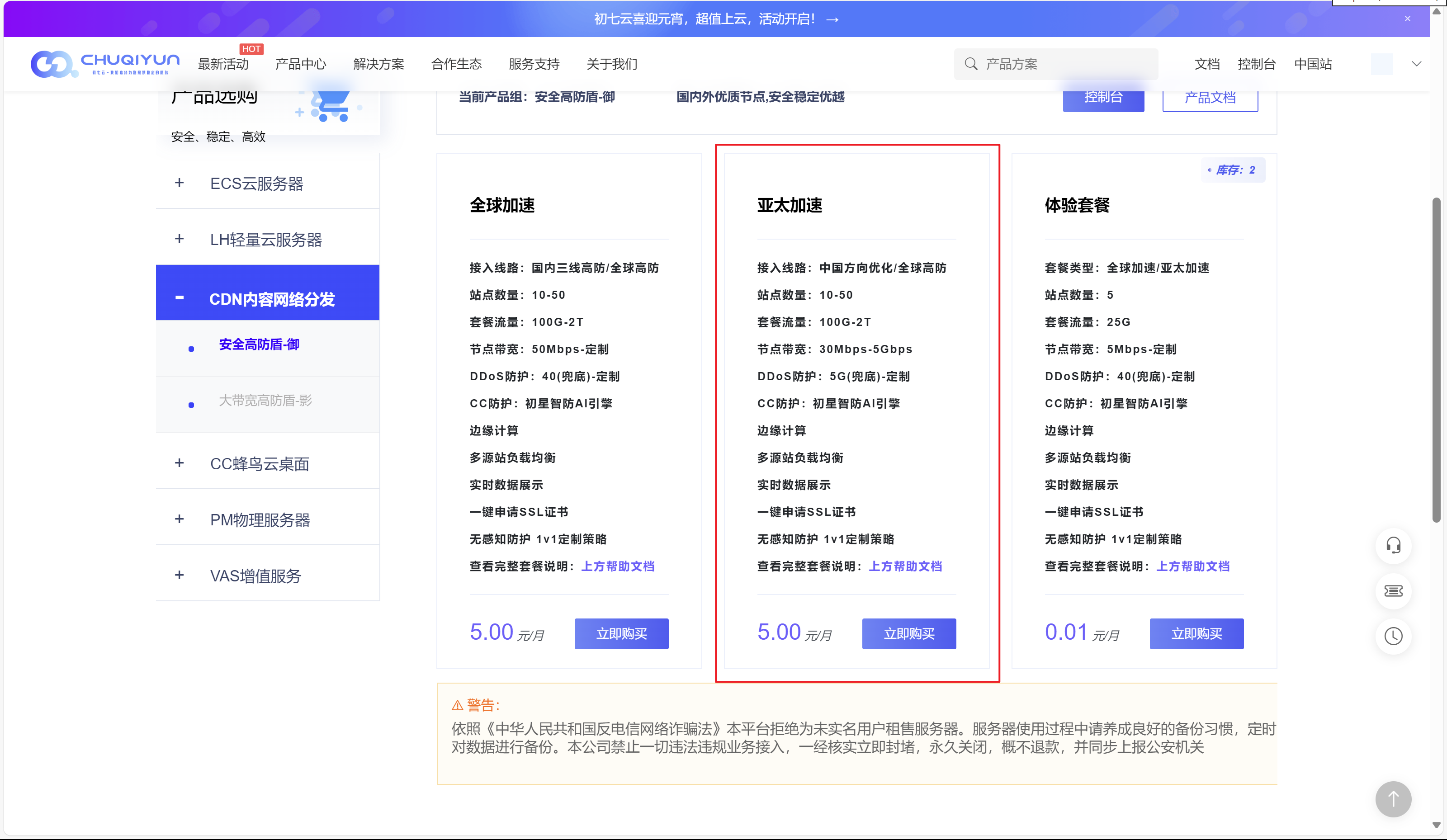Screen dimensions: 1447x840
Task: Open the 最新活动 menu item
Action: click(223, 64)
